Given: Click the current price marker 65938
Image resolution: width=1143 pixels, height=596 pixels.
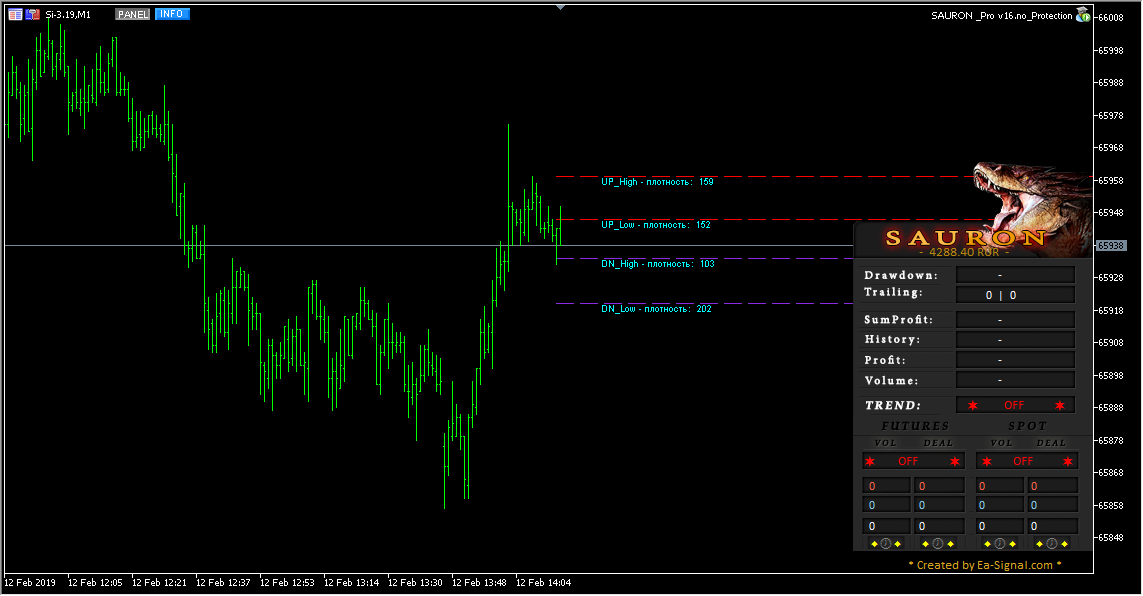Looking at the screenshot, I should pyautogui.click(x=1112, y=246).
